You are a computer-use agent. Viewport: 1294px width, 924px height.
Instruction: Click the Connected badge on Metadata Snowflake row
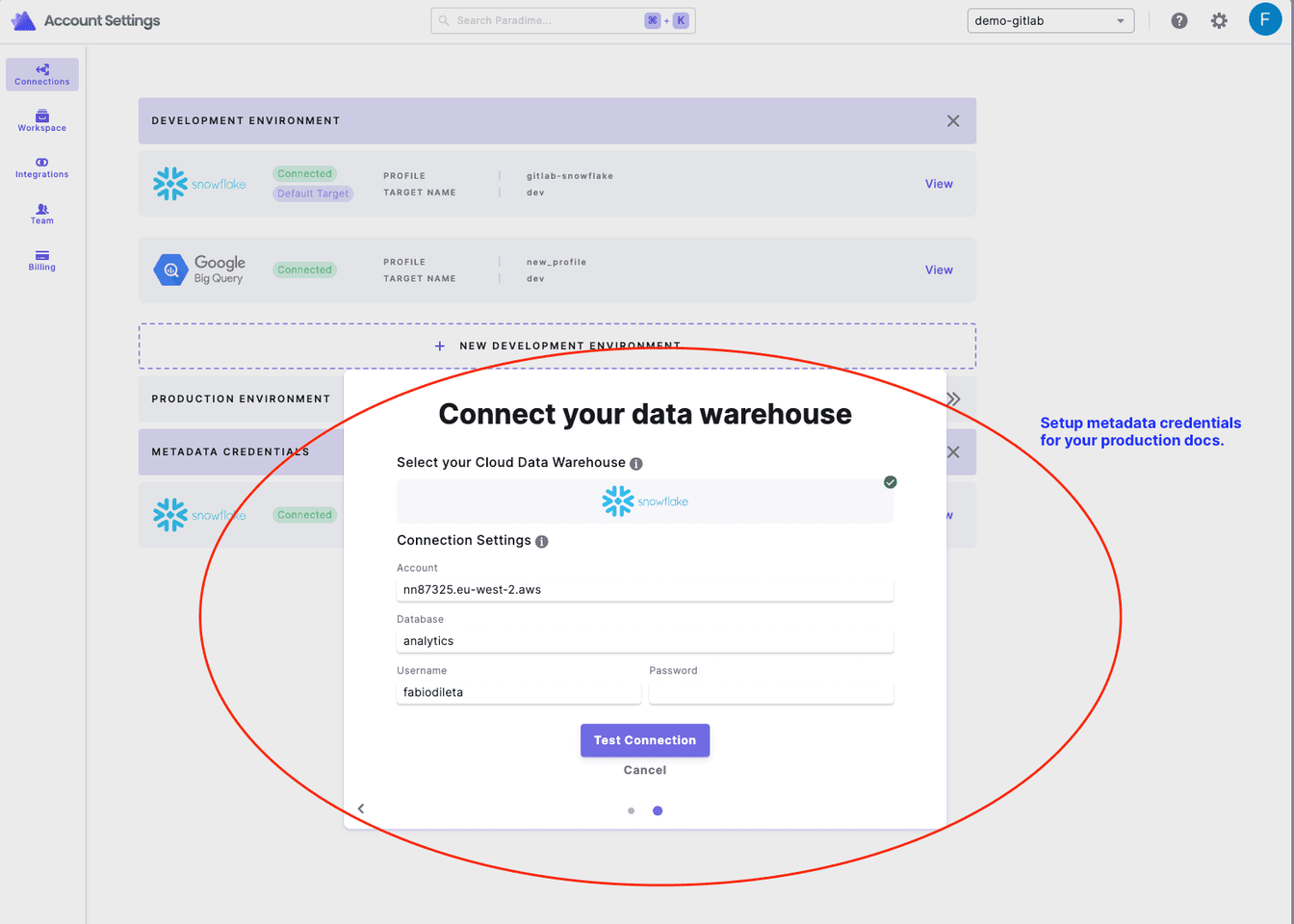304,515
